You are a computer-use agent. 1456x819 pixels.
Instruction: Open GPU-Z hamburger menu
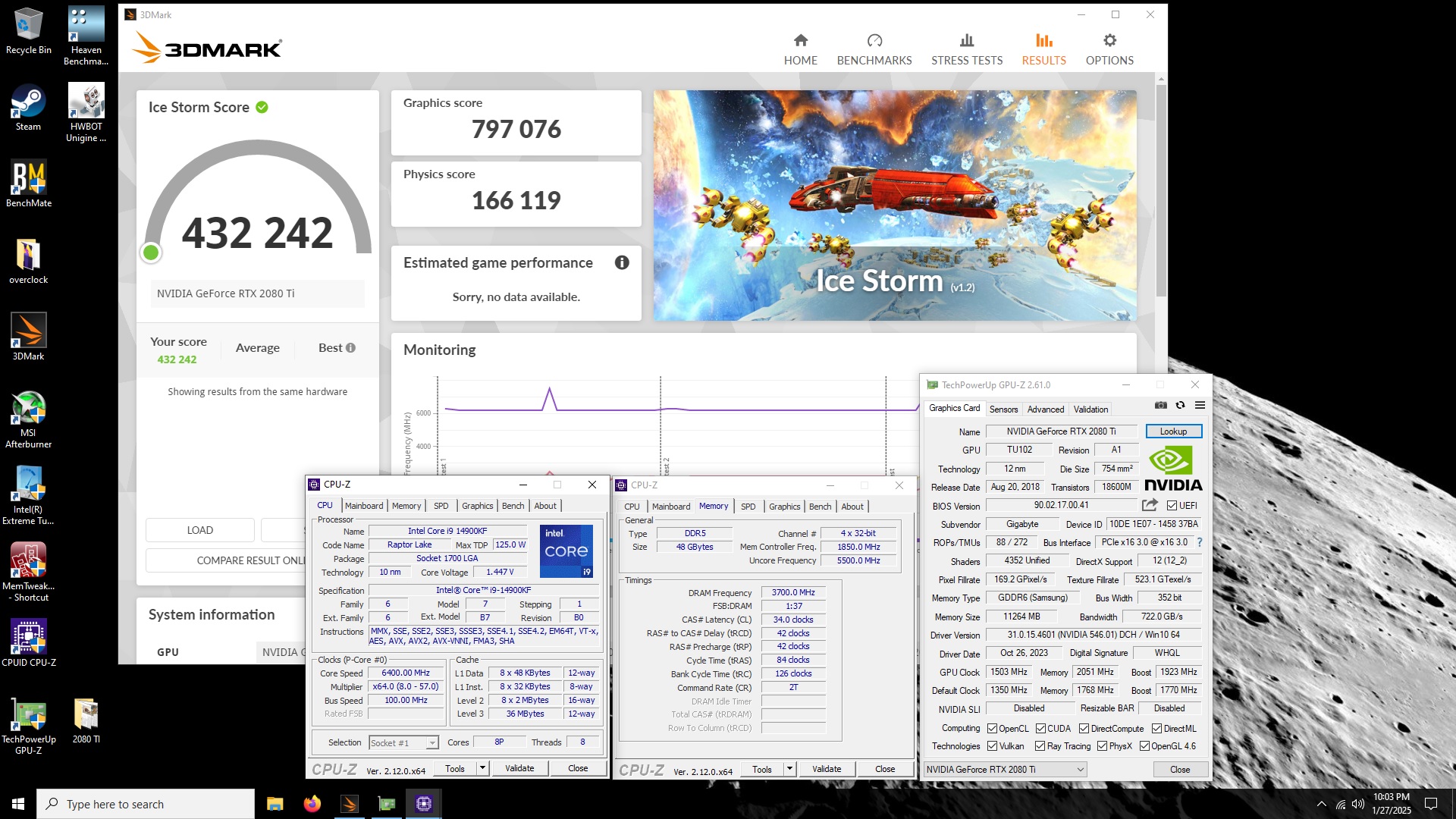1200,406
